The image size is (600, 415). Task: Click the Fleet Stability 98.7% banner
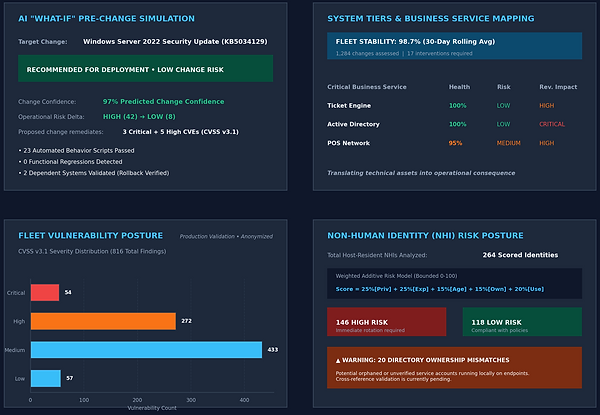click(455, 46)
